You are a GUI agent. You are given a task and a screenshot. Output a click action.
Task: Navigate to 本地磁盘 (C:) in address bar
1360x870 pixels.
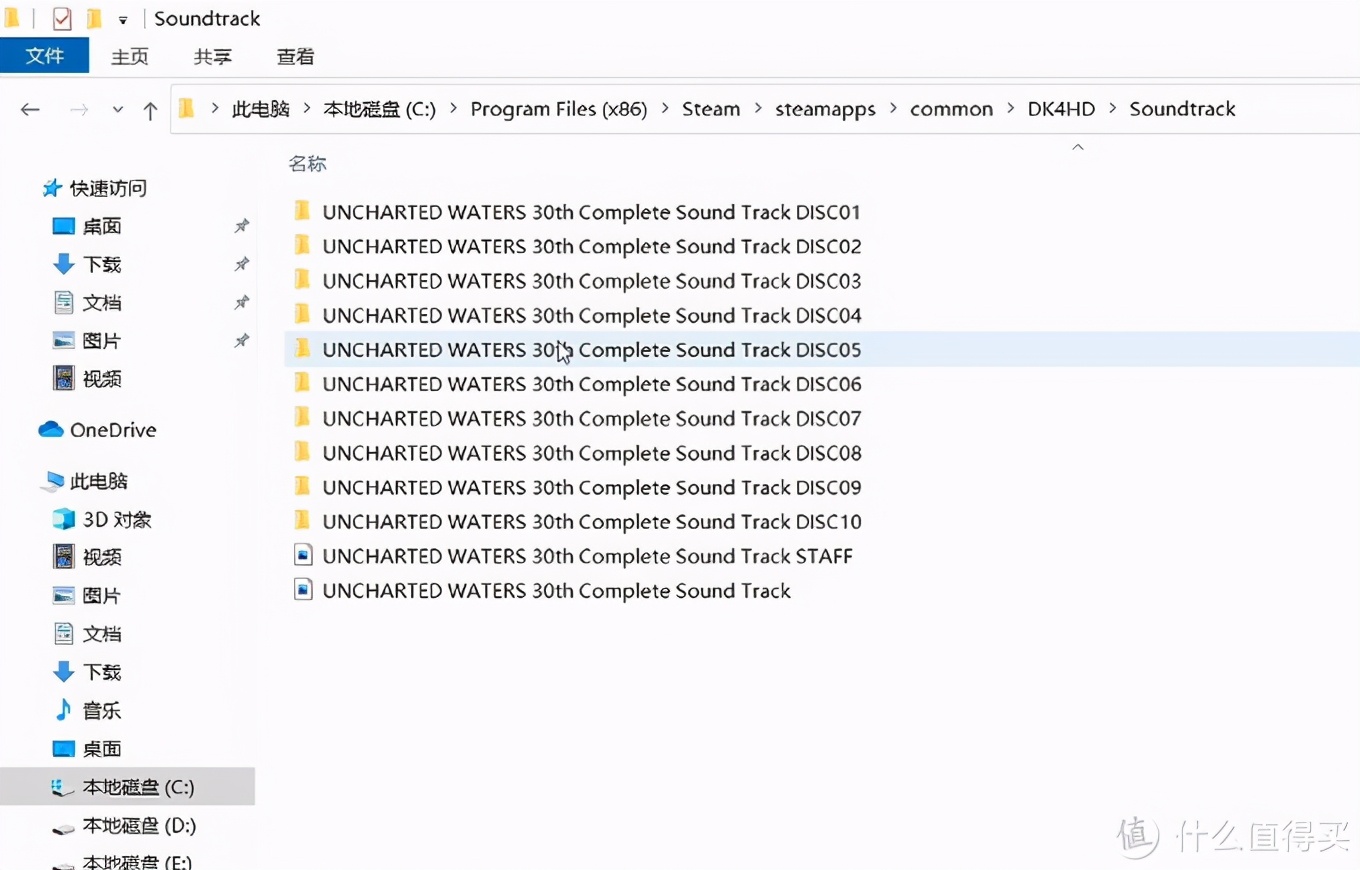pos(380,109)
